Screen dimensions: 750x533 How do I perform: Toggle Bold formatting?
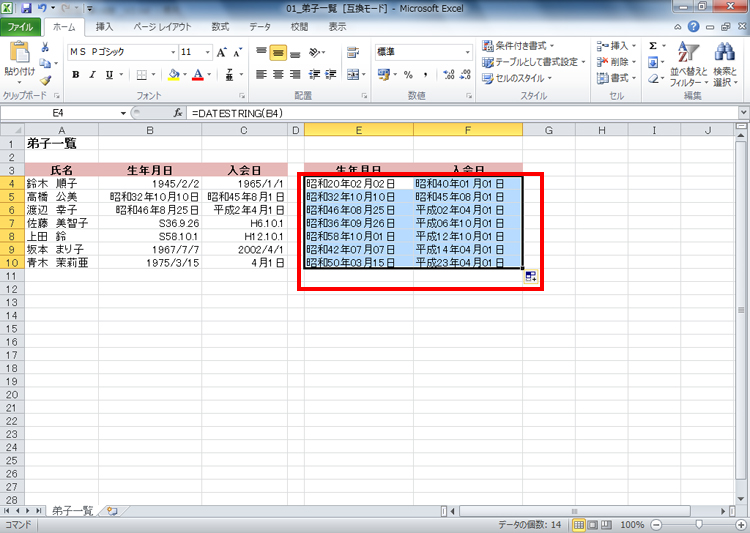click(76, 75)
